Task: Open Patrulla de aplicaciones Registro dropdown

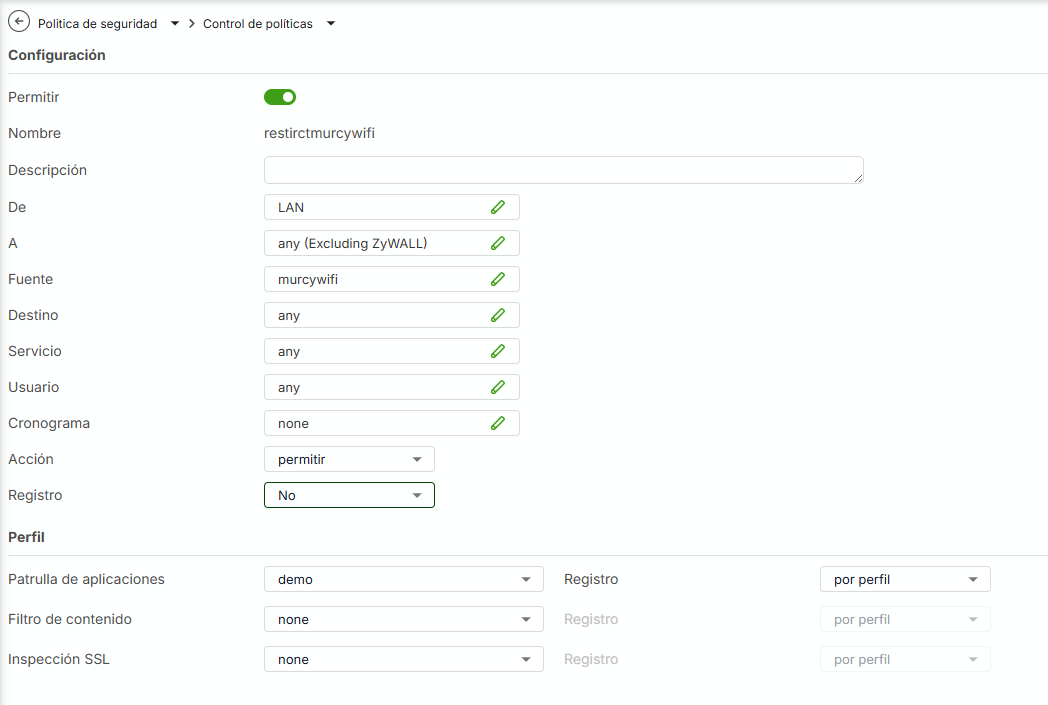Action: click(905, 579)
